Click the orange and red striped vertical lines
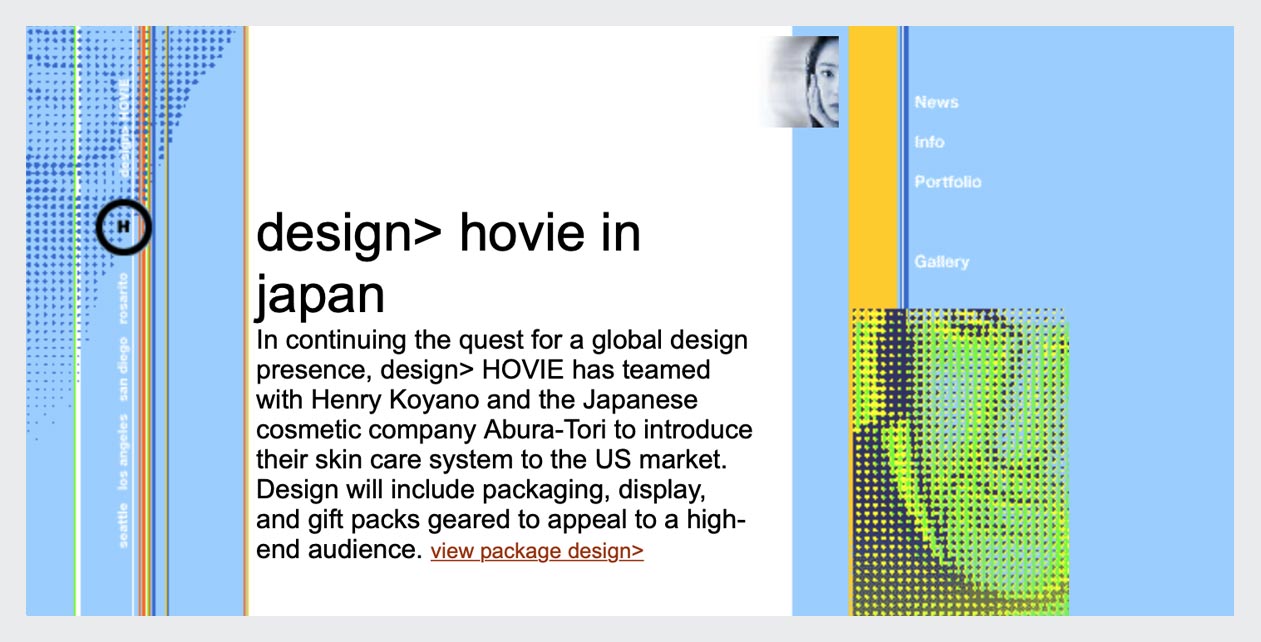The height and width of the screenshot is (642, 1261). click(146, 400)
